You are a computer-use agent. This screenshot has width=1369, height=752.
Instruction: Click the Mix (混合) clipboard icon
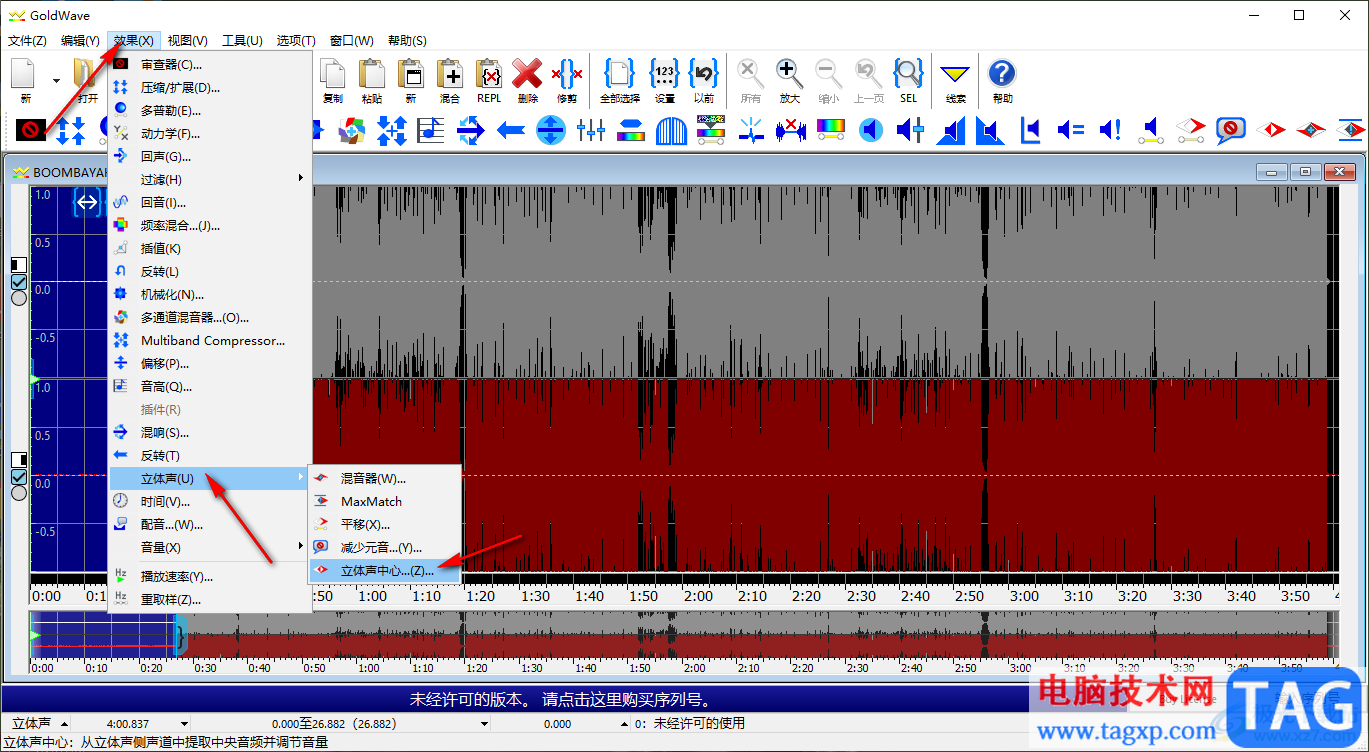(449, 75)
